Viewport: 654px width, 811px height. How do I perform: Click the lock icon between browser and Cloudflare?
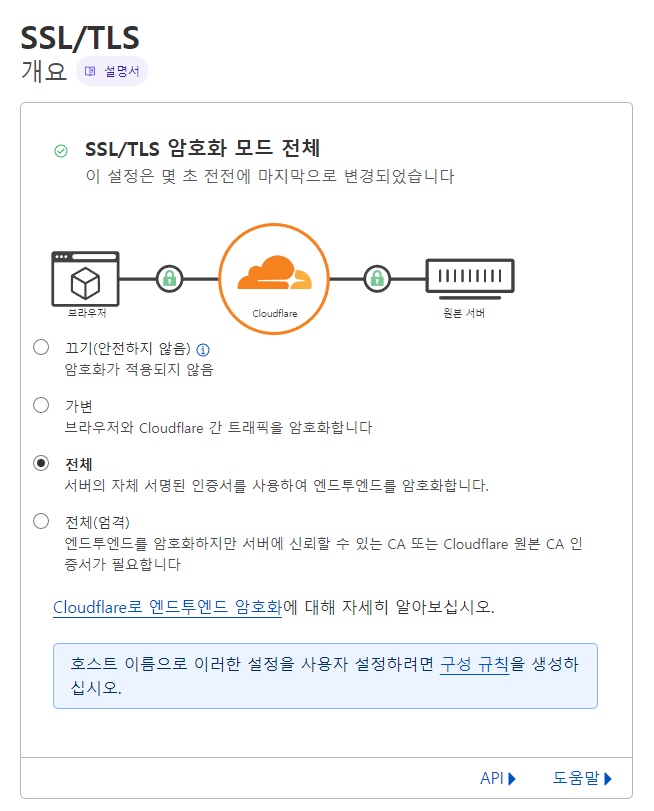[x=170, y=278]
